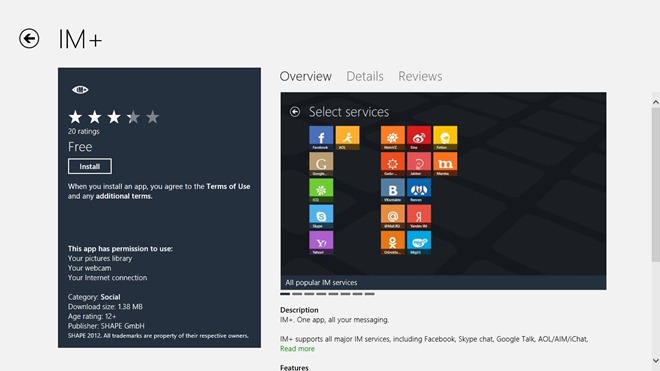
Task: Go back using the arrow beside IM+ title
Action: pos(29,39)
